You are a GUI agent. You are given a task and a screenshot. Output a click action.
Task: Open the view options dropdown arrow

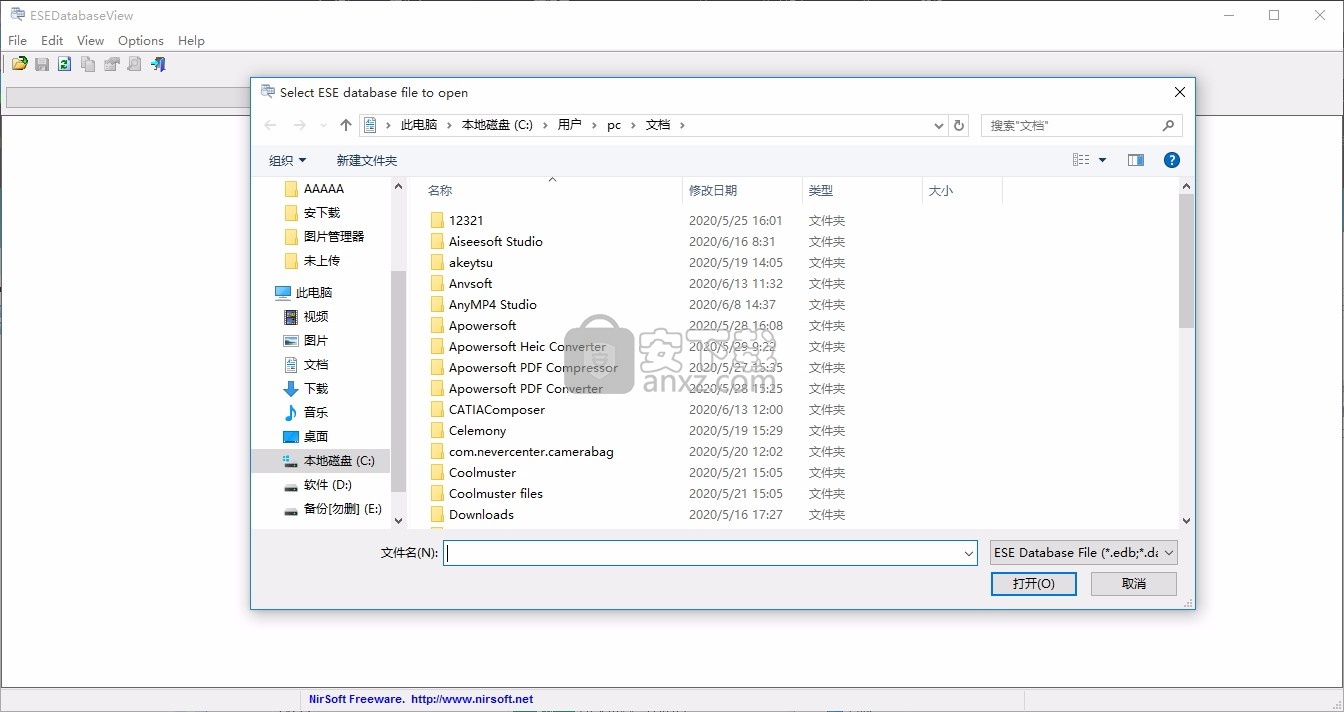click(1103, 160)
